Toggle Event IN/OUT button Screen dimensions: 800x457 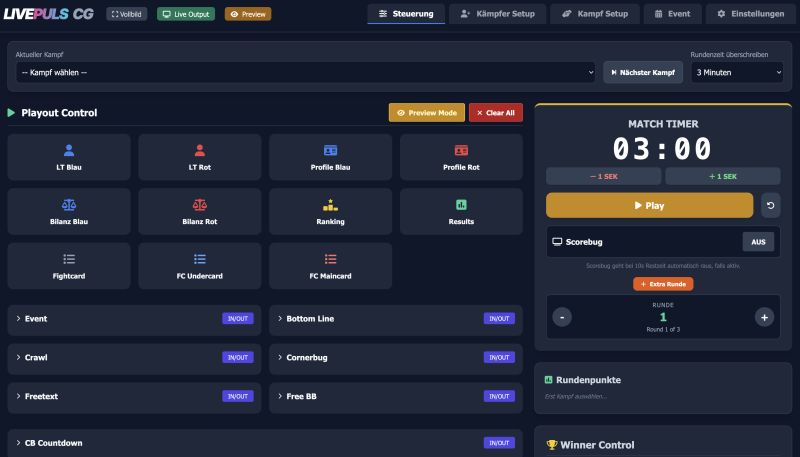coord(238,318)
